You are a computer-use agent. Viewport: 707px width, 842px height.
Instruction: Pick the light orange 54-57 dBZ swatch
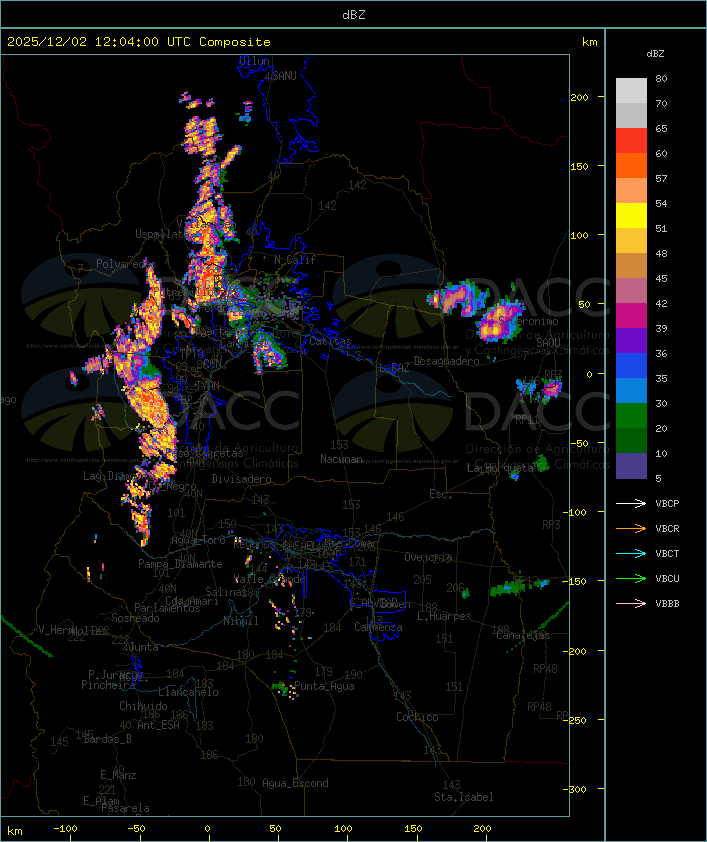click(631, 191)
